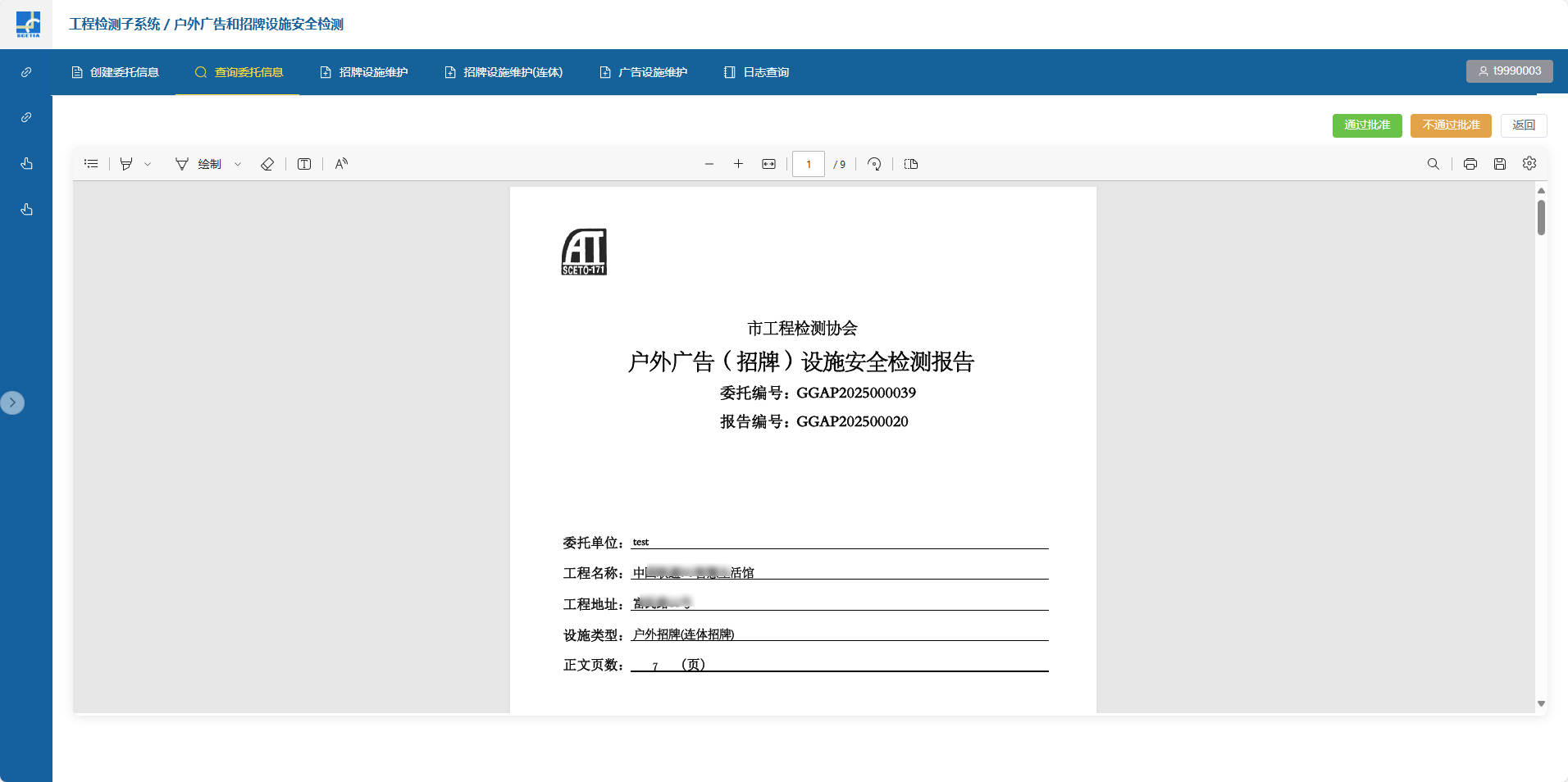Screen dimensions: 1568x782
Task: Toggle the page view layout
Action: [910, 164]
